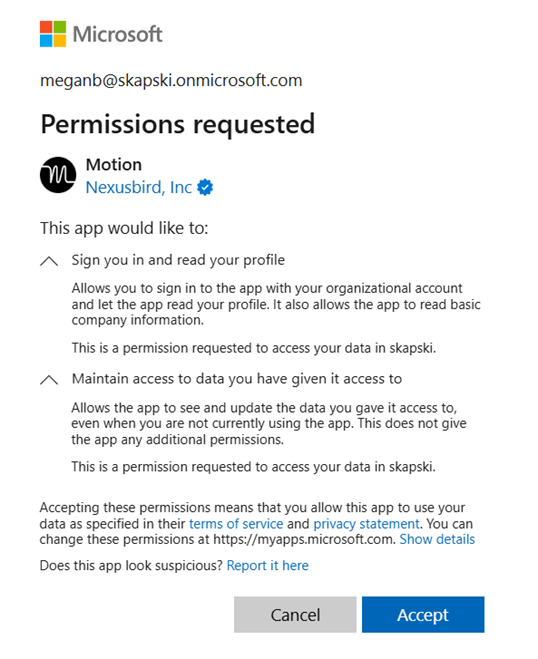Open the Nexusbird, Inc publisher link

139,187
